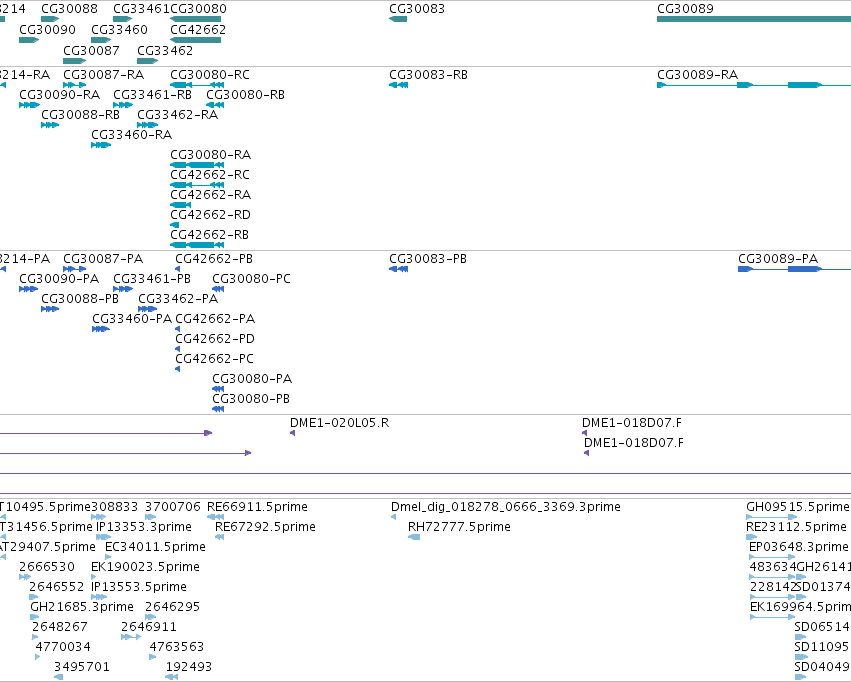Click EST EC34011.5prime label
Viewport: 851px width, 682px height.
155,547
